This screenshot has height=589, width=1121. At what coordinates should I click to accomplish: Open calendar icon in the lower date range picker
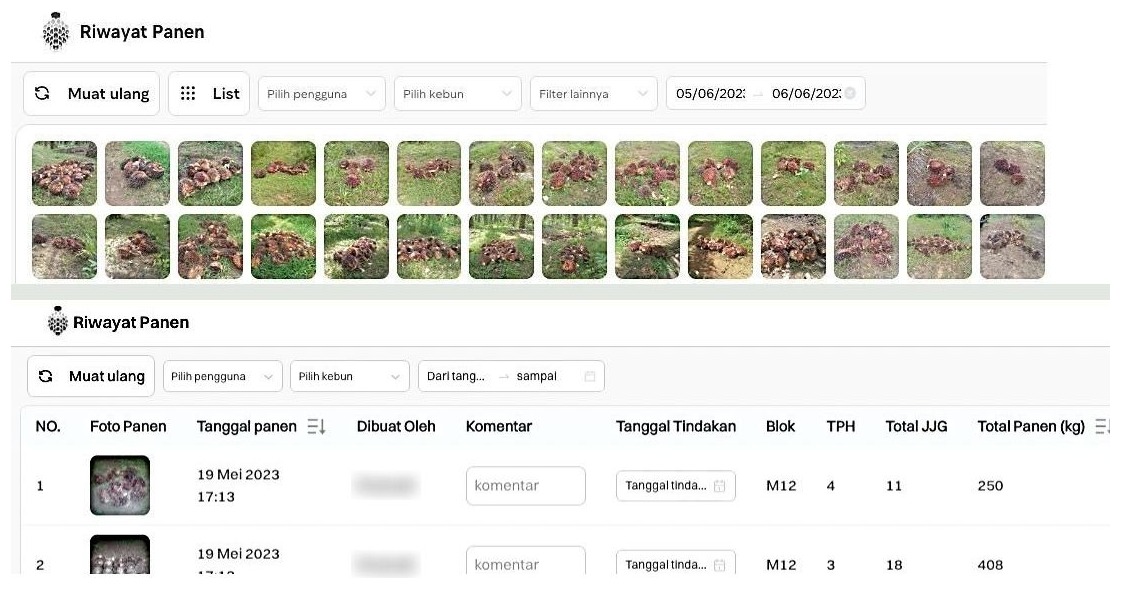590,376
